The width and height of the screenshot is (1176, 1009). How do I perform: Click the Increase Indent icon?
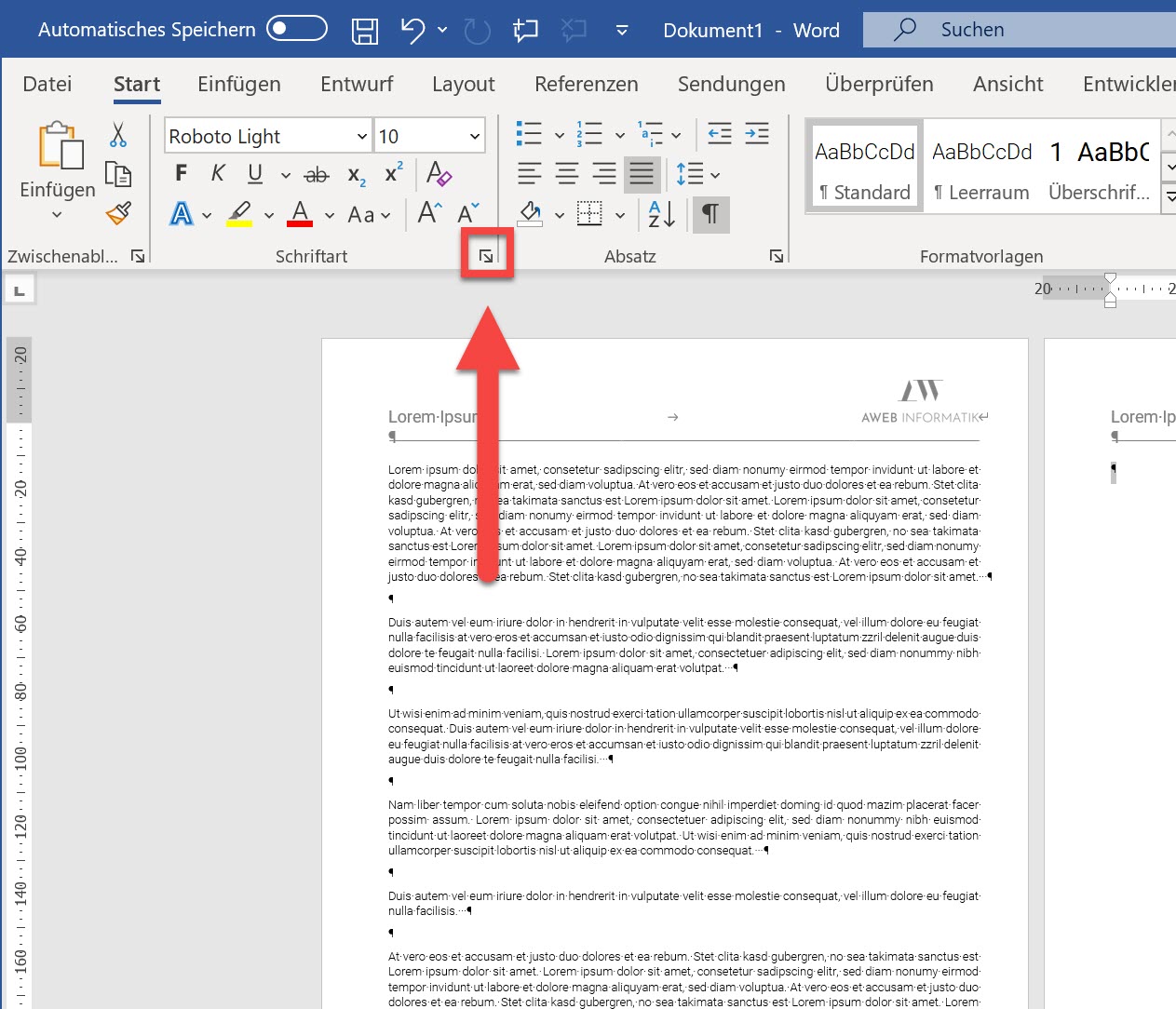757,134
